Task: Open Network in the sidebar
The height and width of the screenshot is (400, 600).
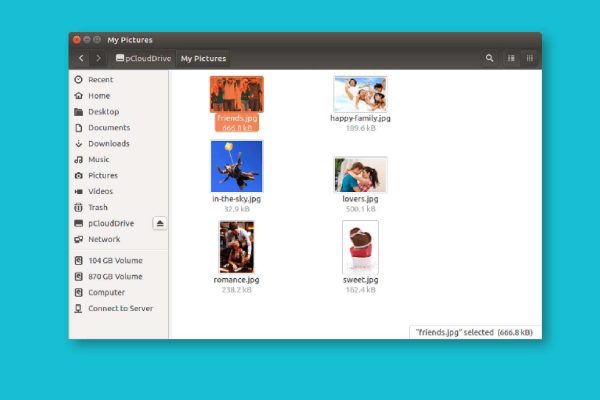Action: pyautogui.click(x=119, y=239)
